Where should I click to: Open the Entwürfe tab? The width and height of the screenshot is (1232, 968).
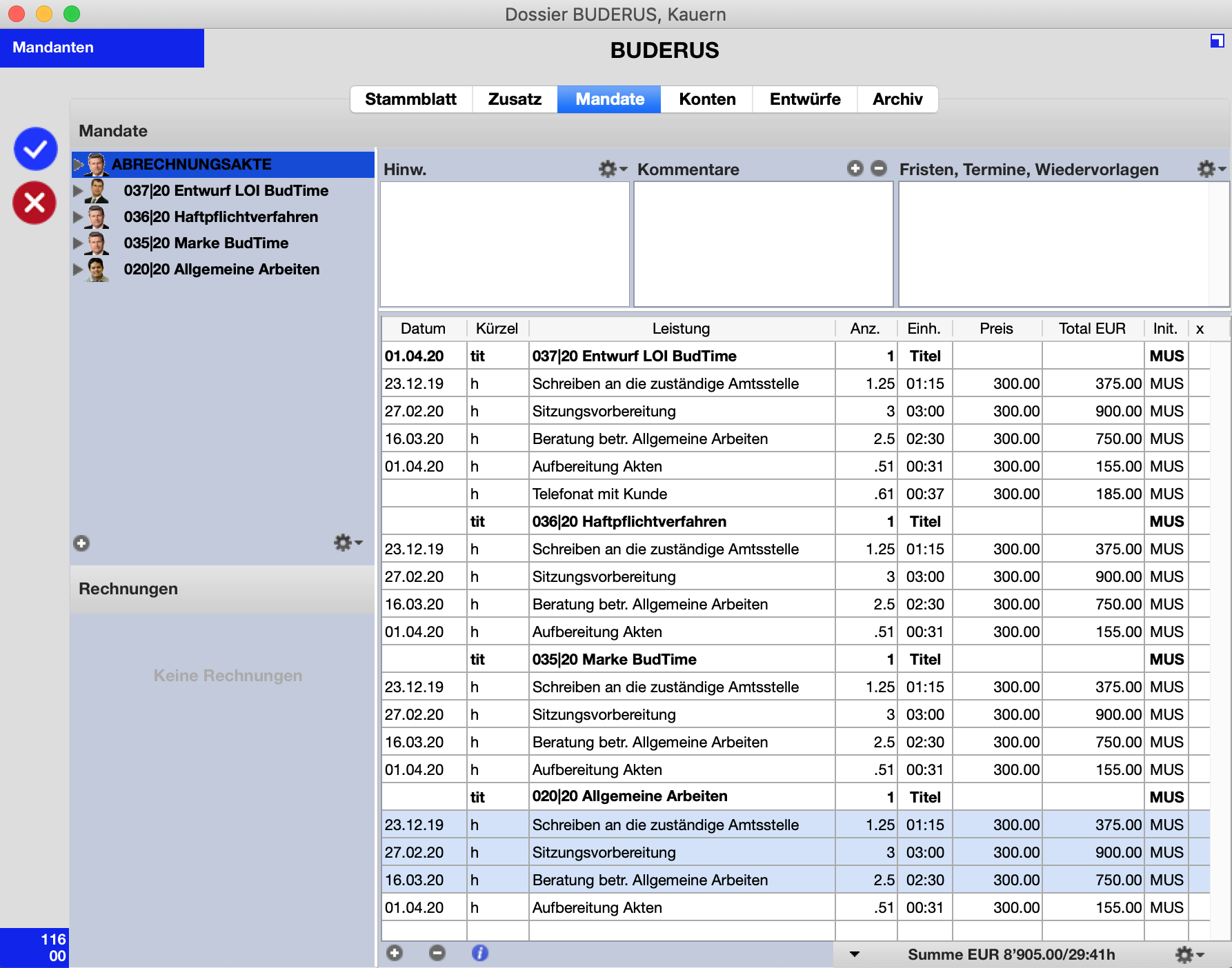[805, 99]
